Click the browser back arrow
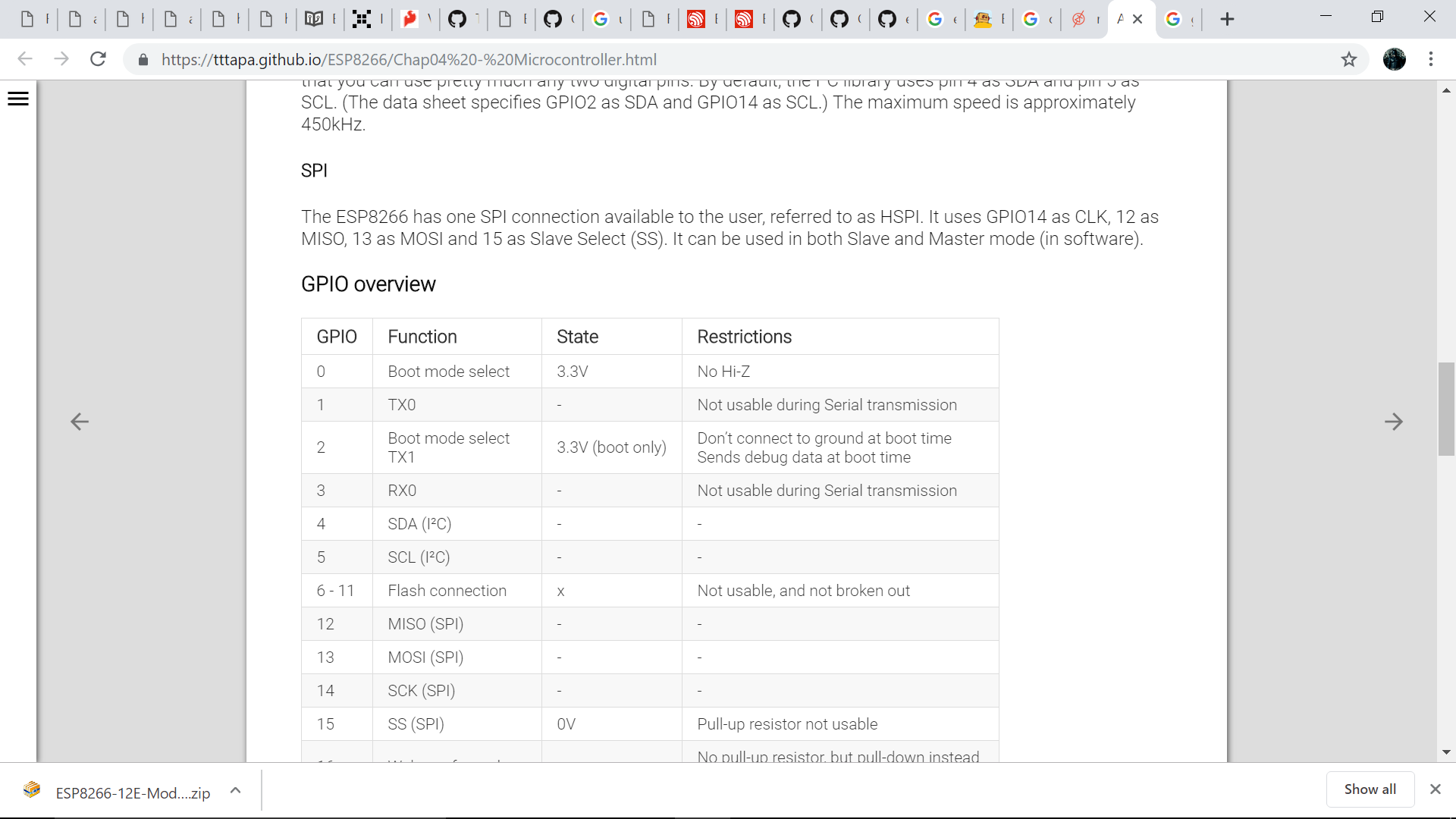The image size is (1456, 819). pos(25,59)
